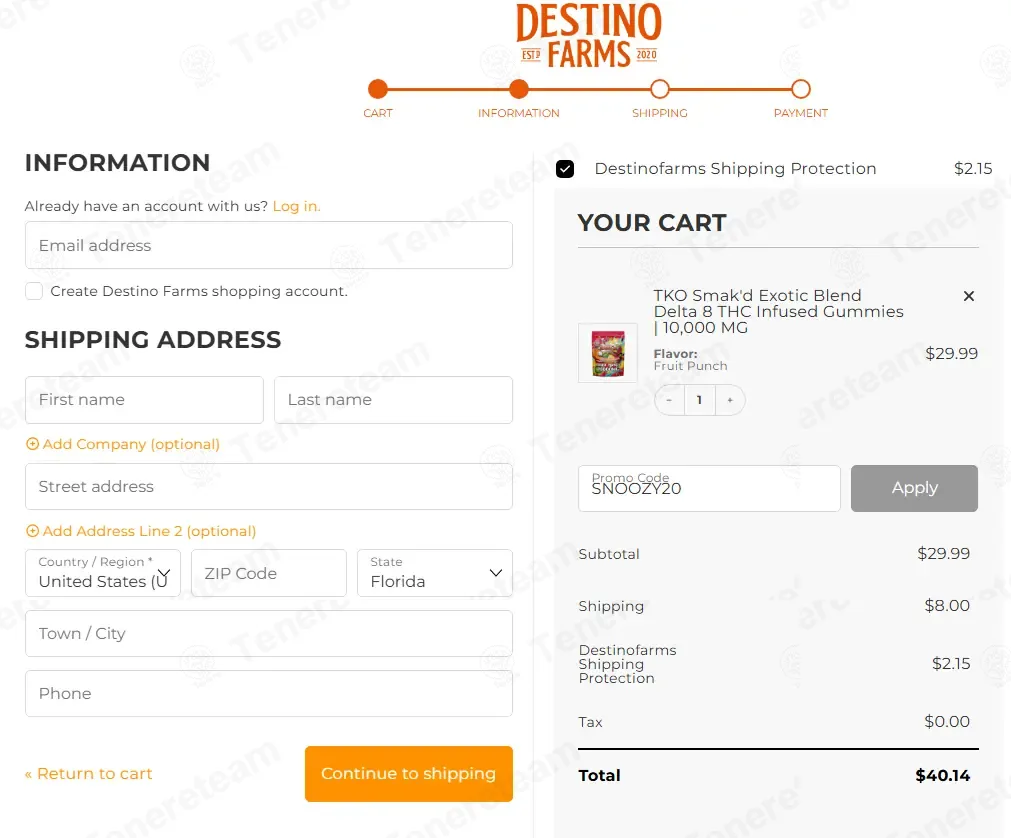Click the Promo Code field containing SNOOZY20
This screenshot has width=1011, height=838.
coord(709,489)
